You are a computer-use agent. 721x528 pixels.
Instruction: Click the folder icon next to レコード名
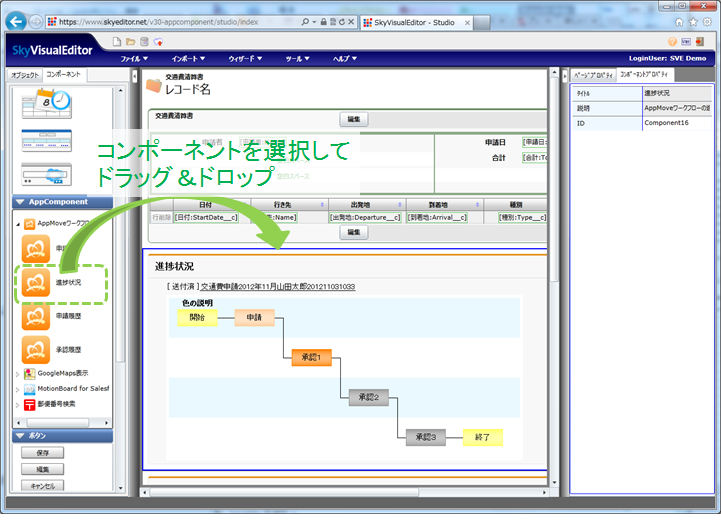pyautogui.click(x=154, y=86)
